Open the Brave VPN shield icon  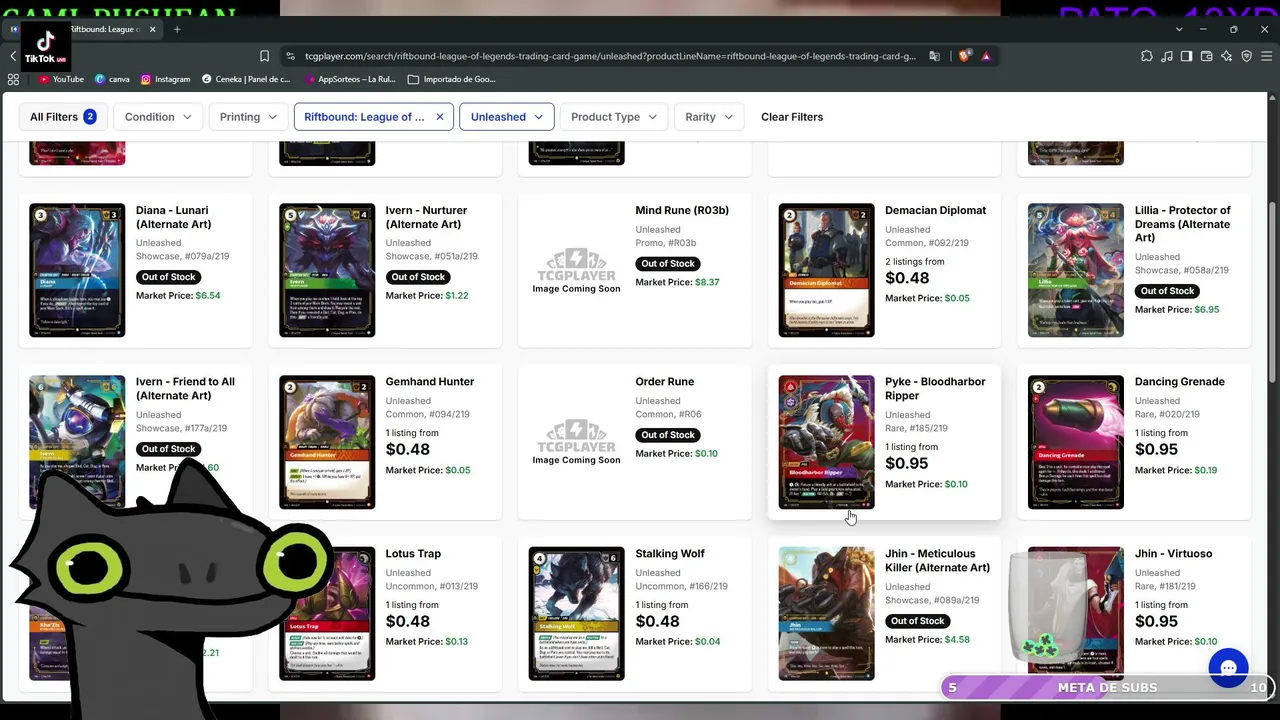(1246, 56)
